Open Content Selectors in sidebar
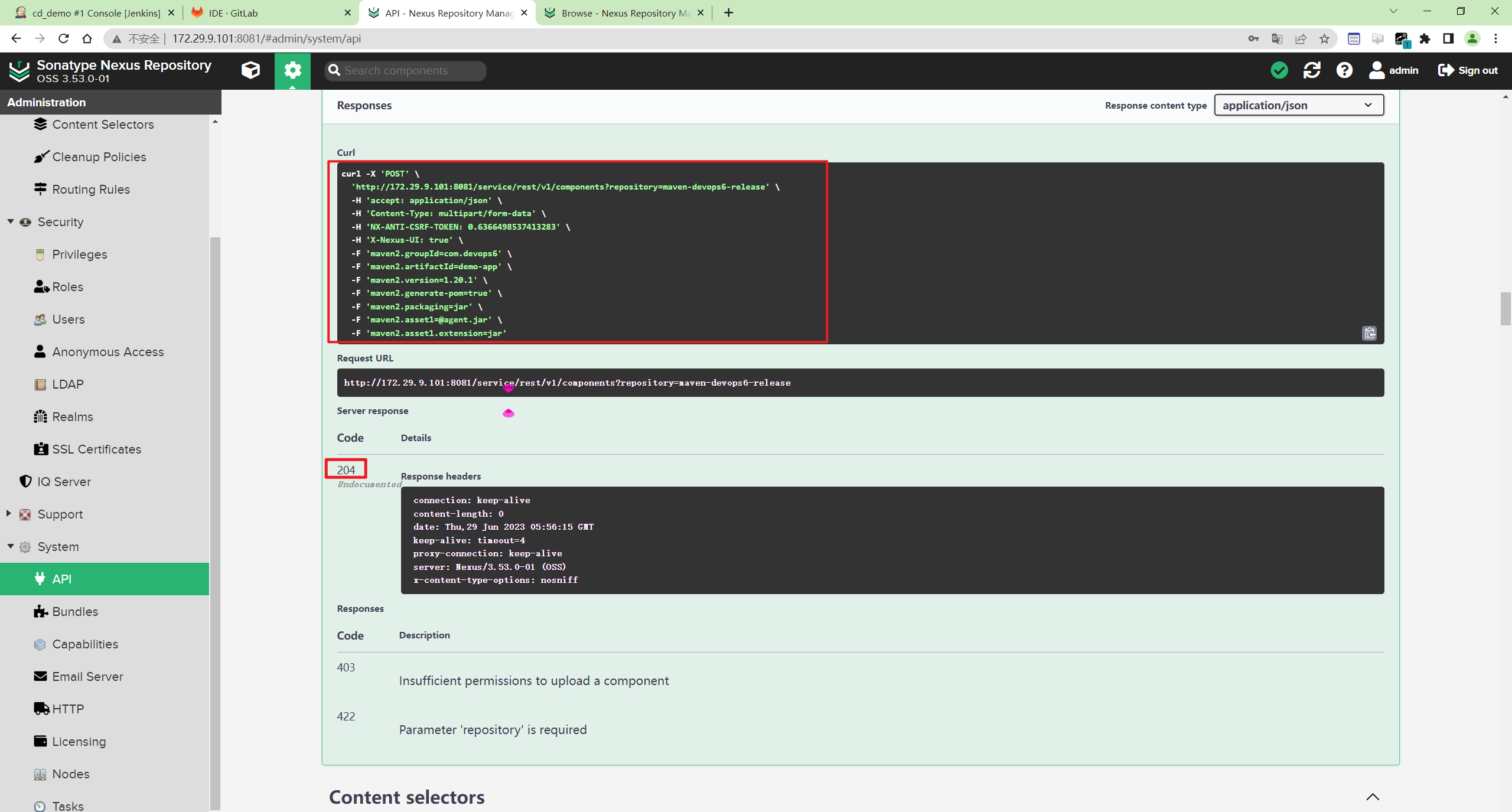1512x812 pixels. click(103, 125)
